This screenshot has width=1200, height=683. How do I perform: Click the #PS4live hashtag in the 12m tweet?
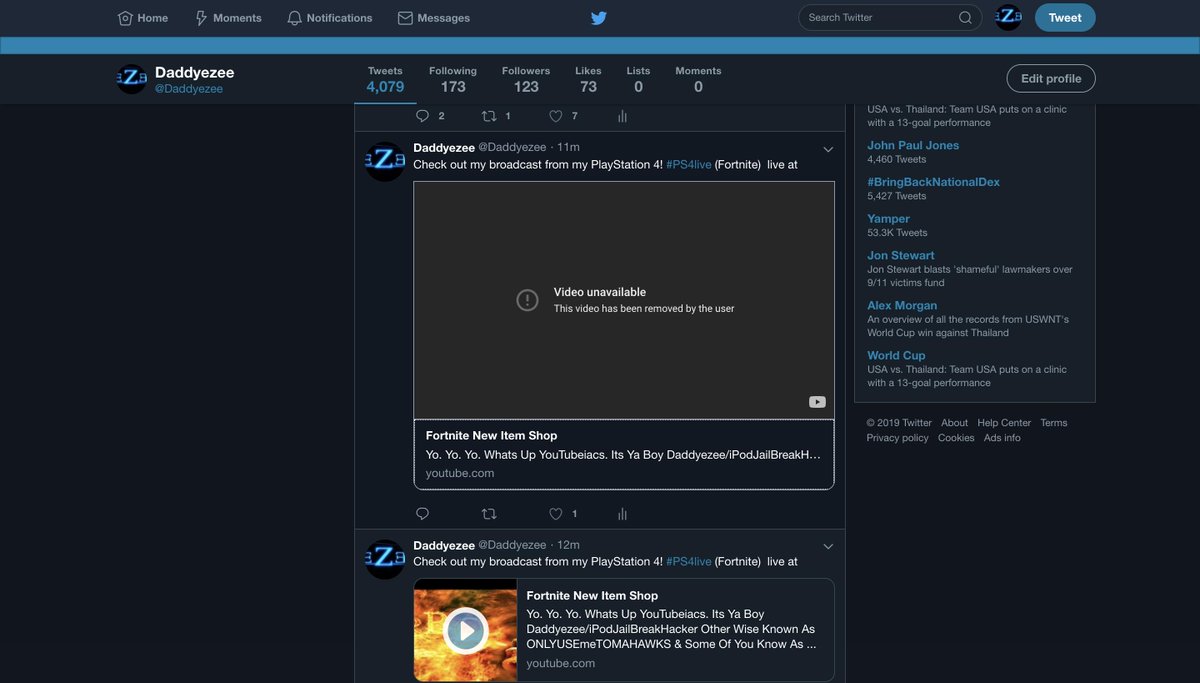(x=689, y=562)
